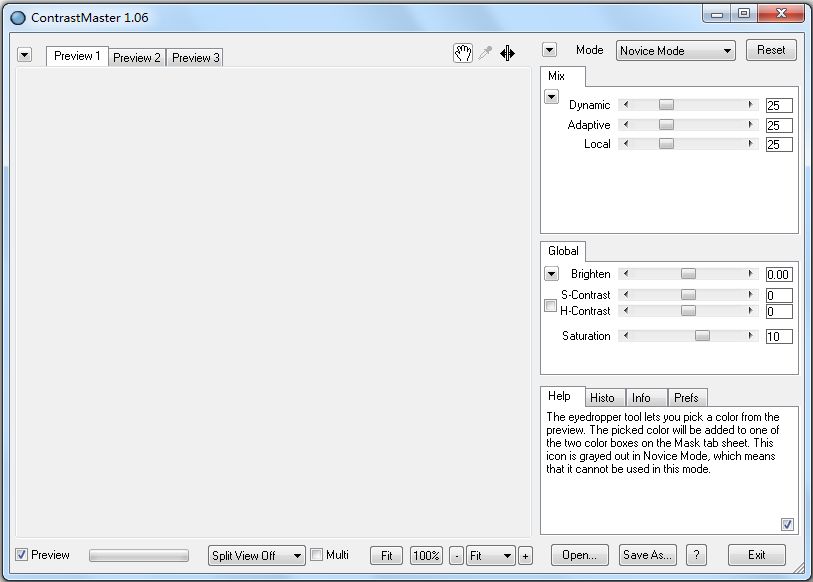Click the Exit button
Viewport: 813px width, 582px height.
[756, 555]
